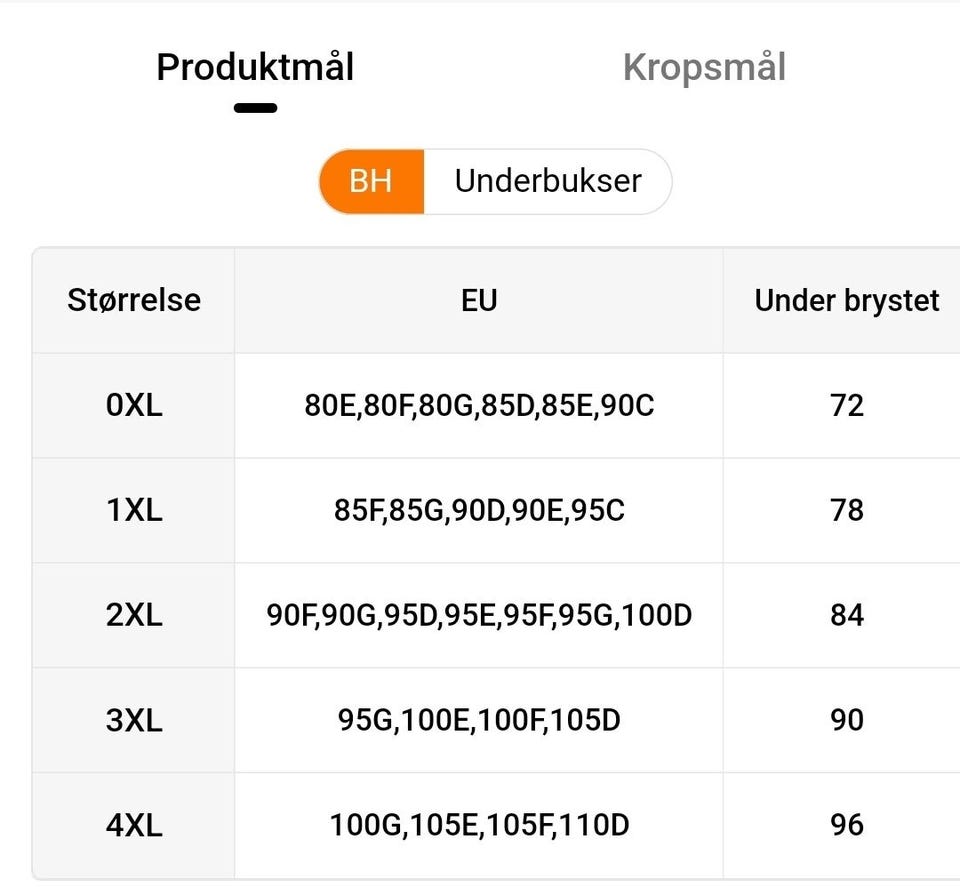Image resolution: width=960 pixels, height=887 pixels.
Task: Select the 4XL size row label
Action: click(134, 825)
